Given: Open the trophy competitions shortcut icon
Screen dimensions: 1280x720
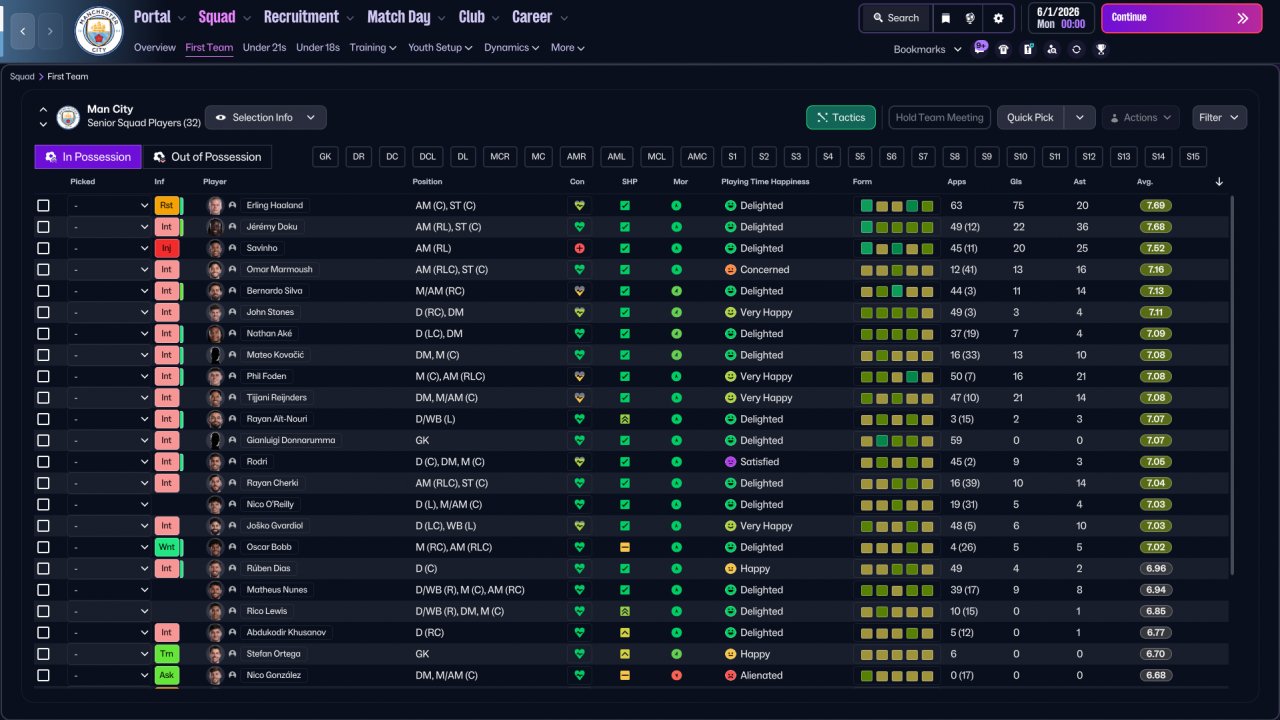Looking at the screenshot, I should 1101,49.
